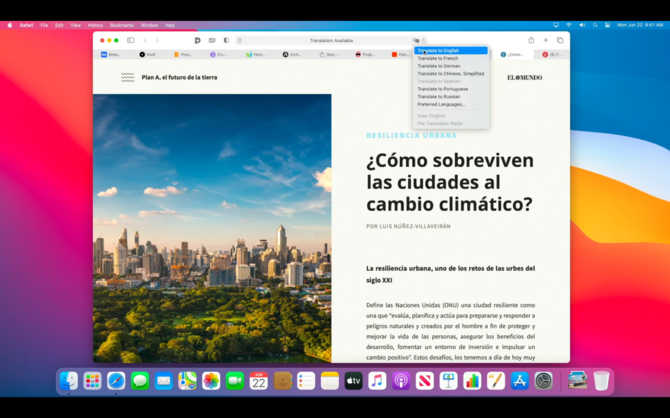Screen dimensions: 670x418
Task: Open the Share button in Safari
Action: (531, 40)
